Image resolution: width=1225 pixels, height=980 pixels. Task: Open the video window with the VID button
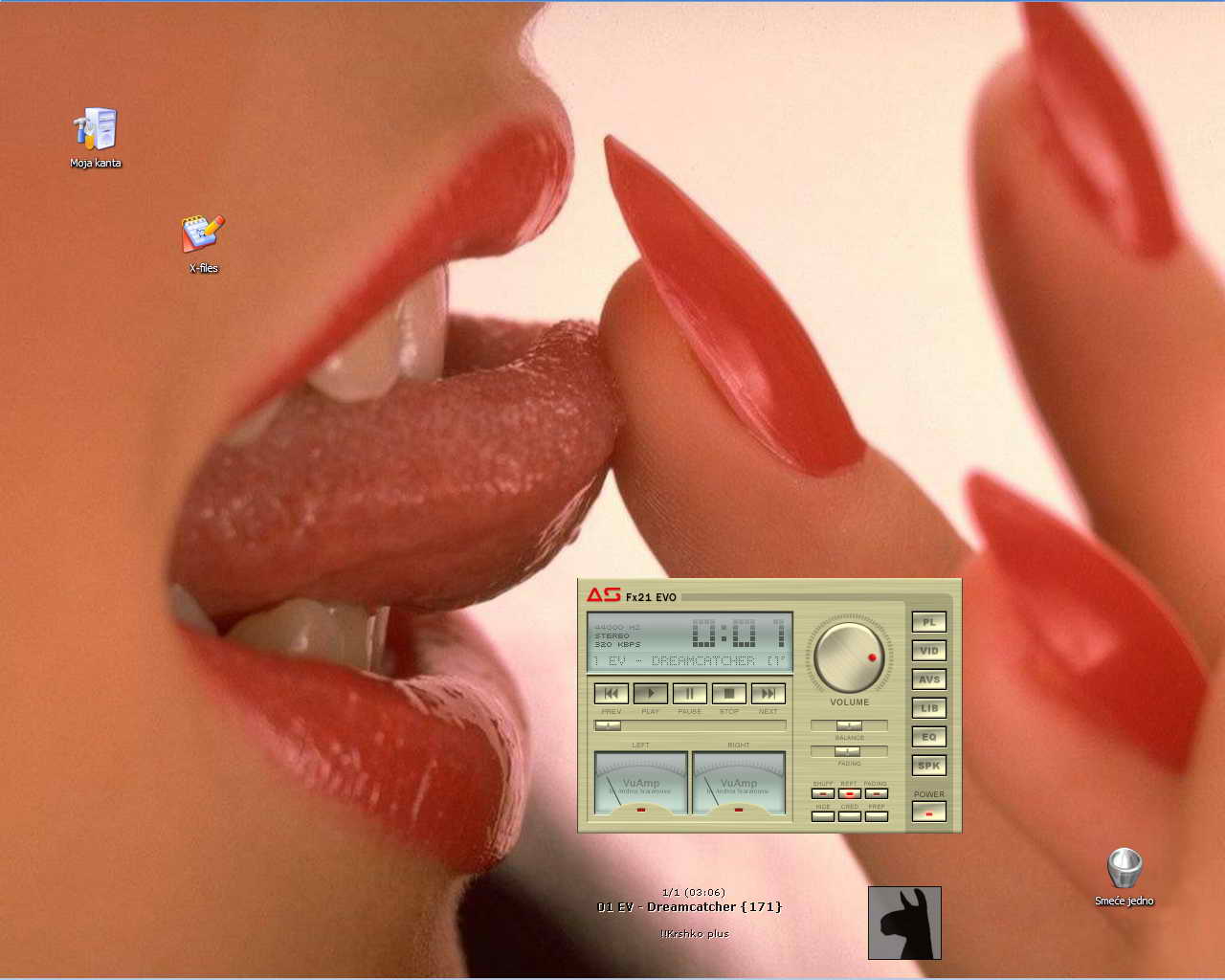point(929,651)
